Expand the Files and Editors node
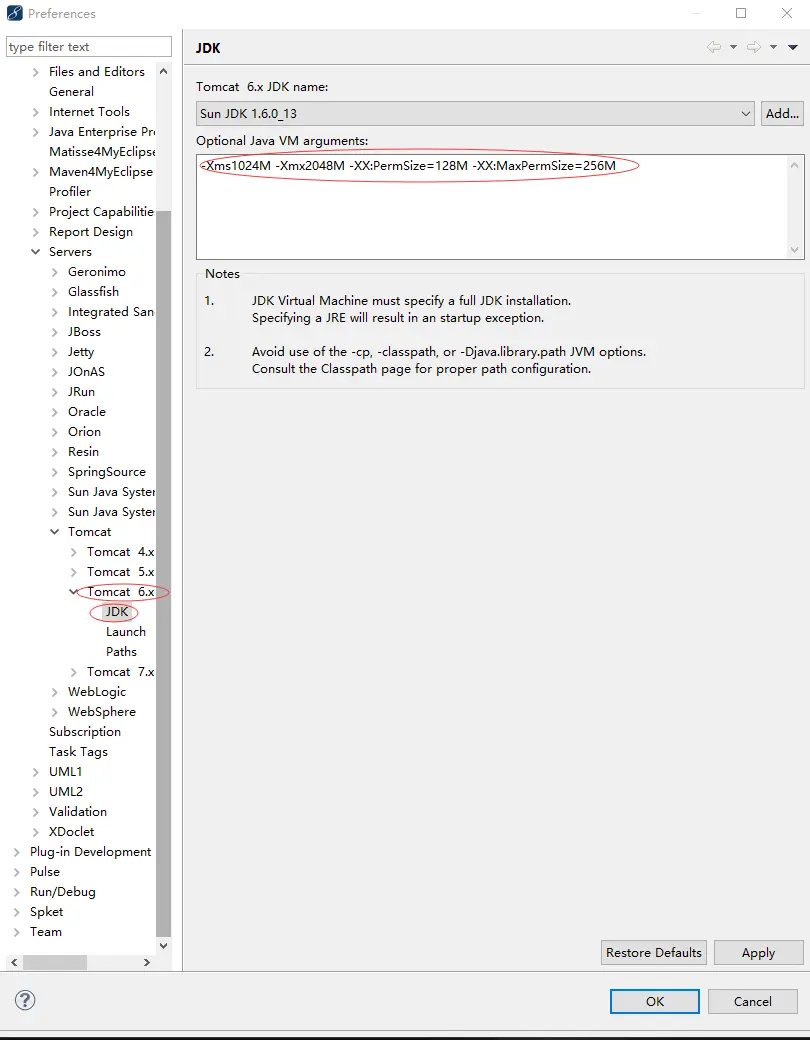Image resolution: width=810 pixels, height=1040 pixels. tap(36, 72)
